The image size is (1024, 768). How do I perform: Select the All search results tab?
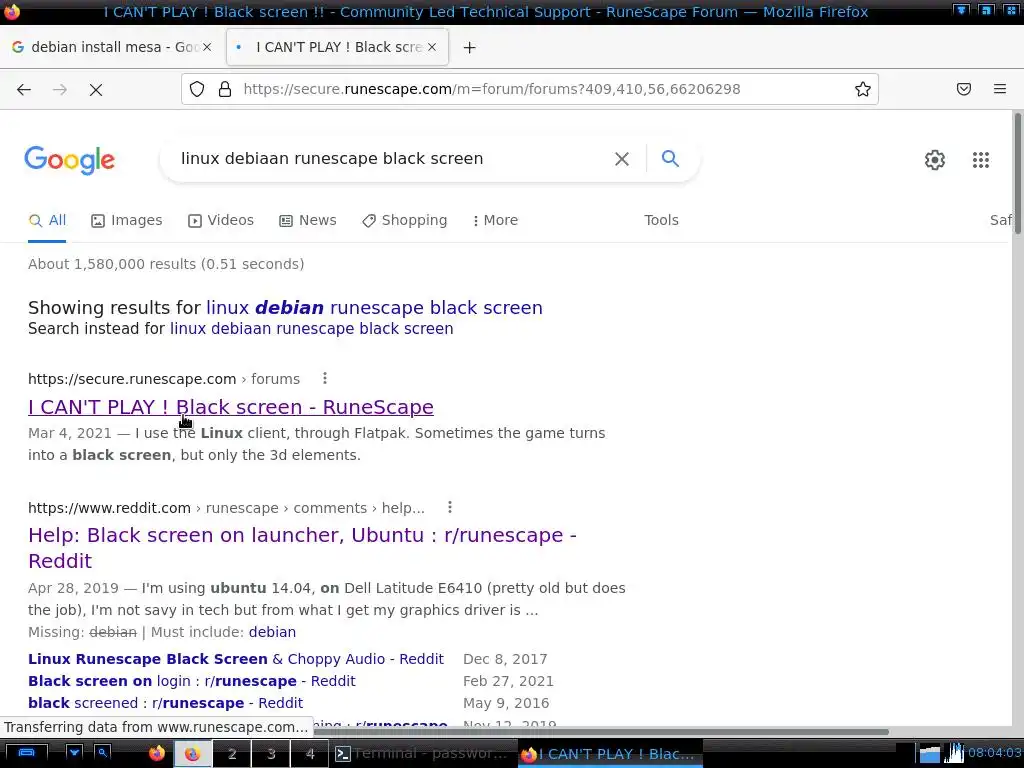(x=47, y=221)
